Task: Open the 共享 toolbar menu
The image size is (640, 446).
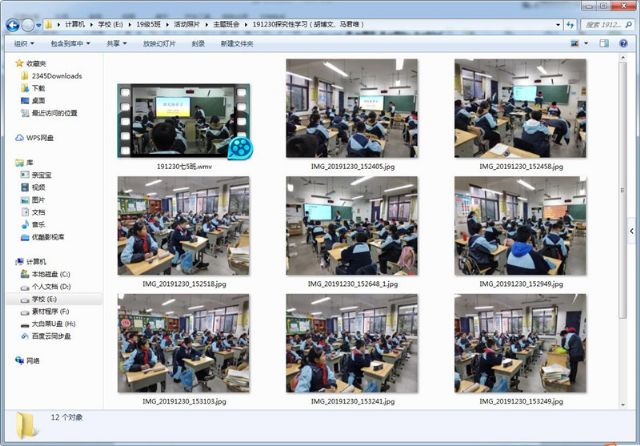Action: 116,43
